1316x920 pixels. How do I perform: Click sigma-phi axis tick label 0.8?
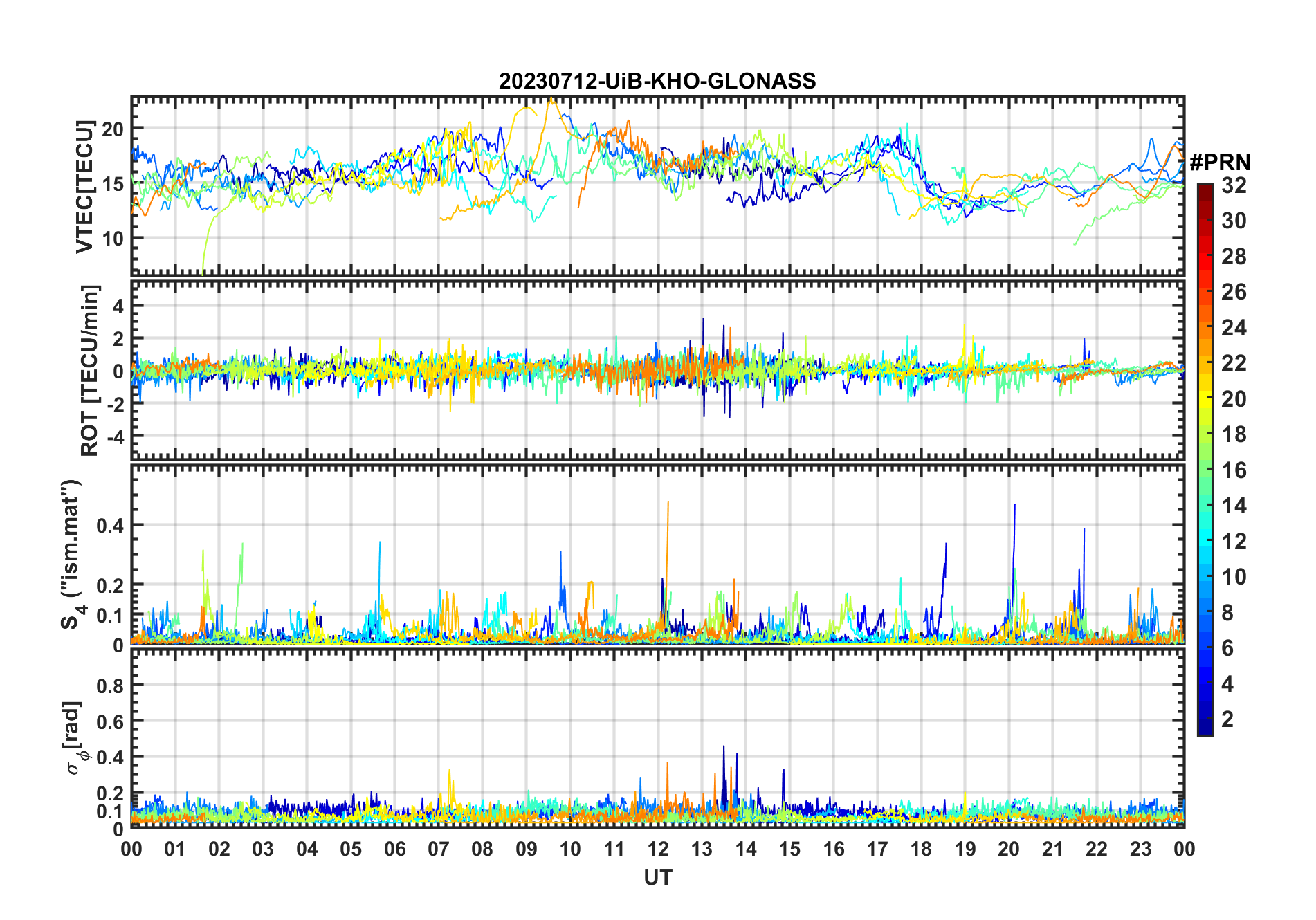[110, 686]
